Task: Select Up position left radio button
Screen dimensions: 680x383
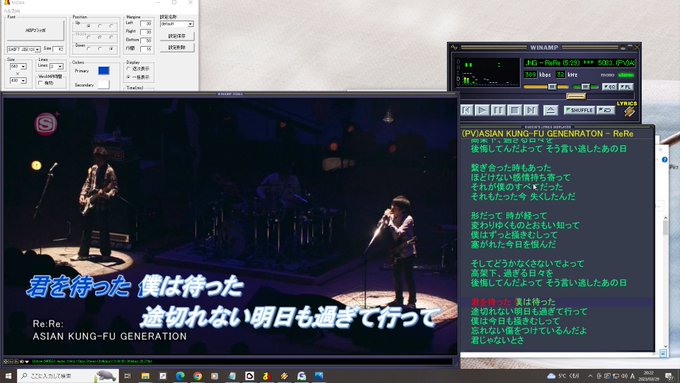Action: (x=88, y=26)
